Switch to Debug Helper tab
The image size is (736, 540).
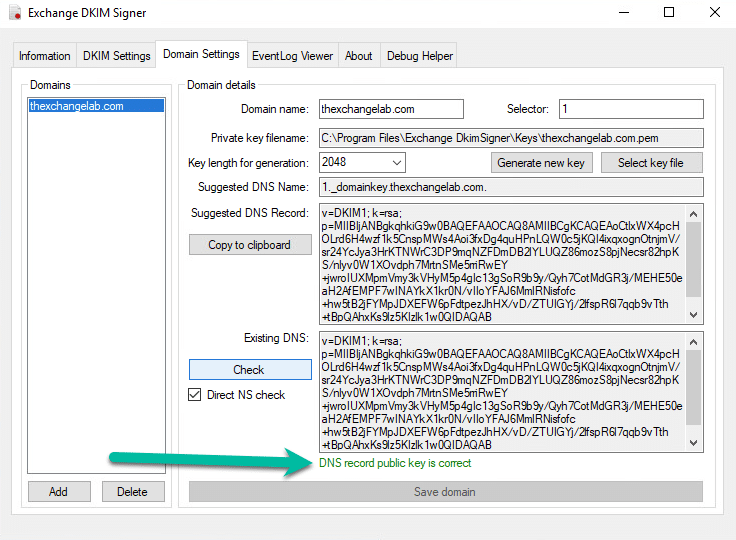tap(420, 56)
